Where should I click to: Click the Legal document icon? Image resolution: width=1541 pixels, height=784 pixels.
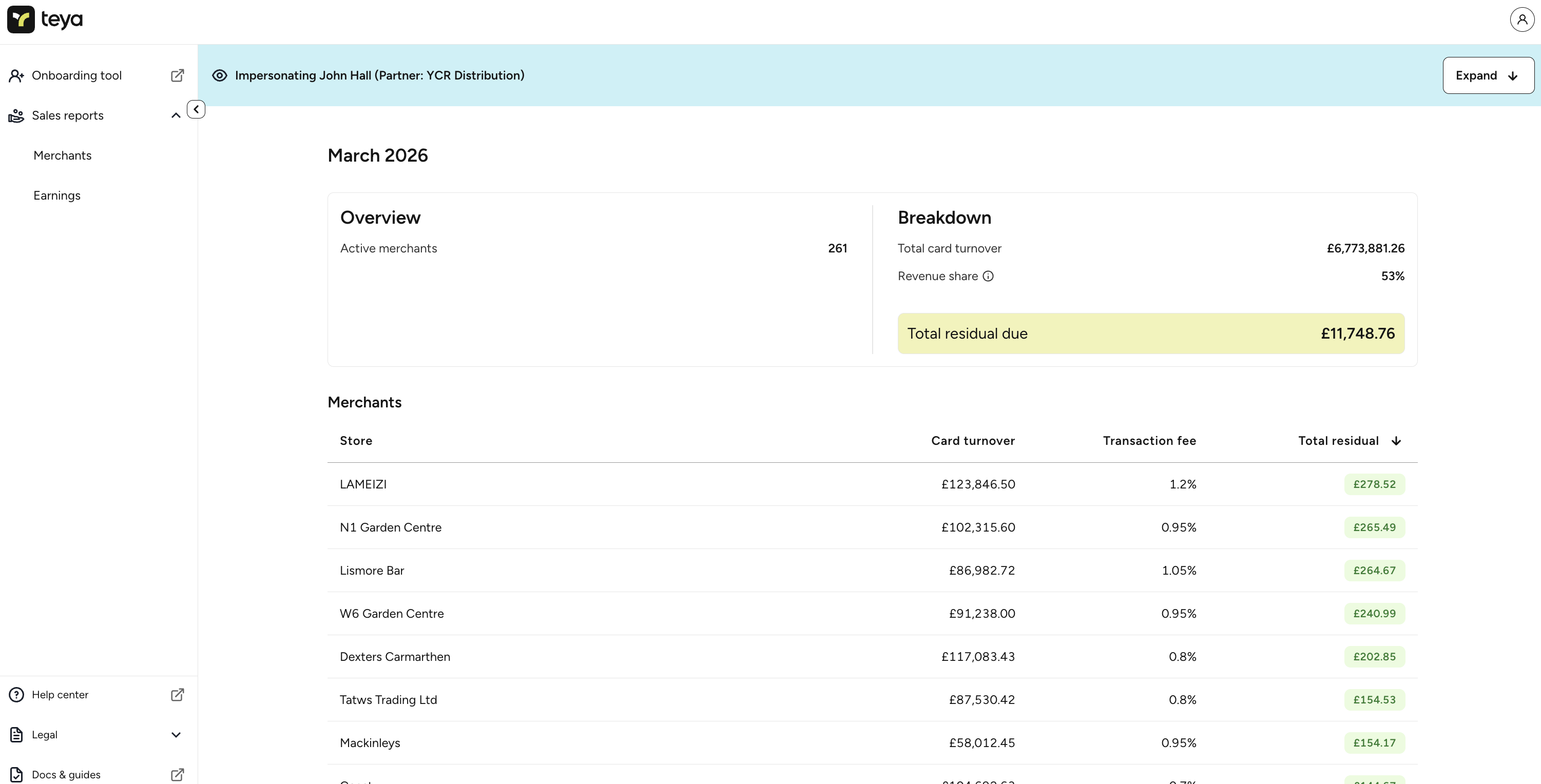point(16,735)
